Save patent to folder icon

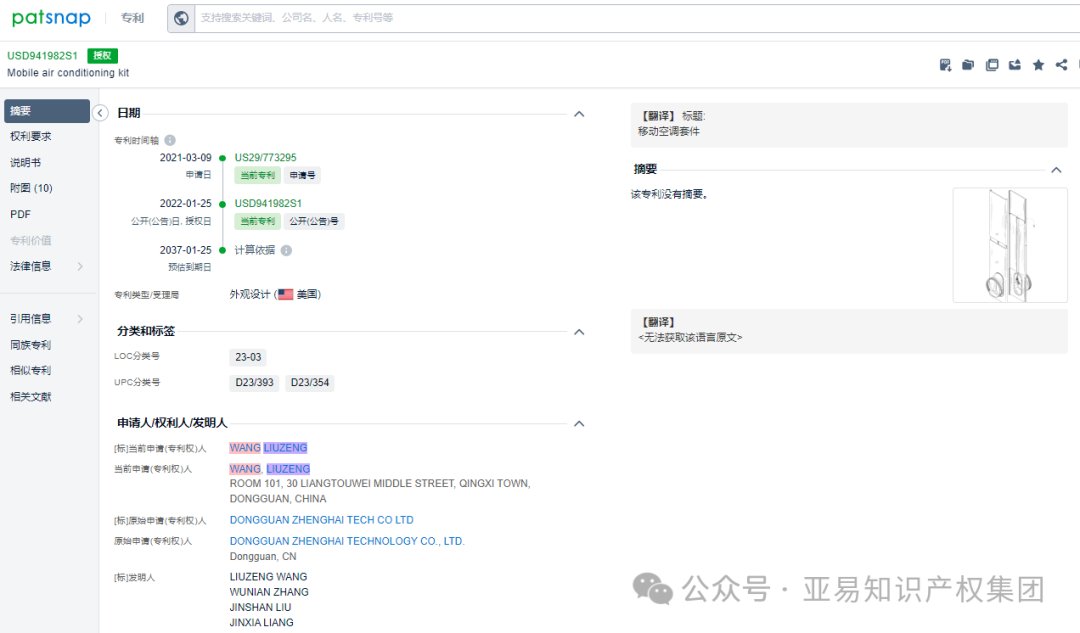pos(968,65)
